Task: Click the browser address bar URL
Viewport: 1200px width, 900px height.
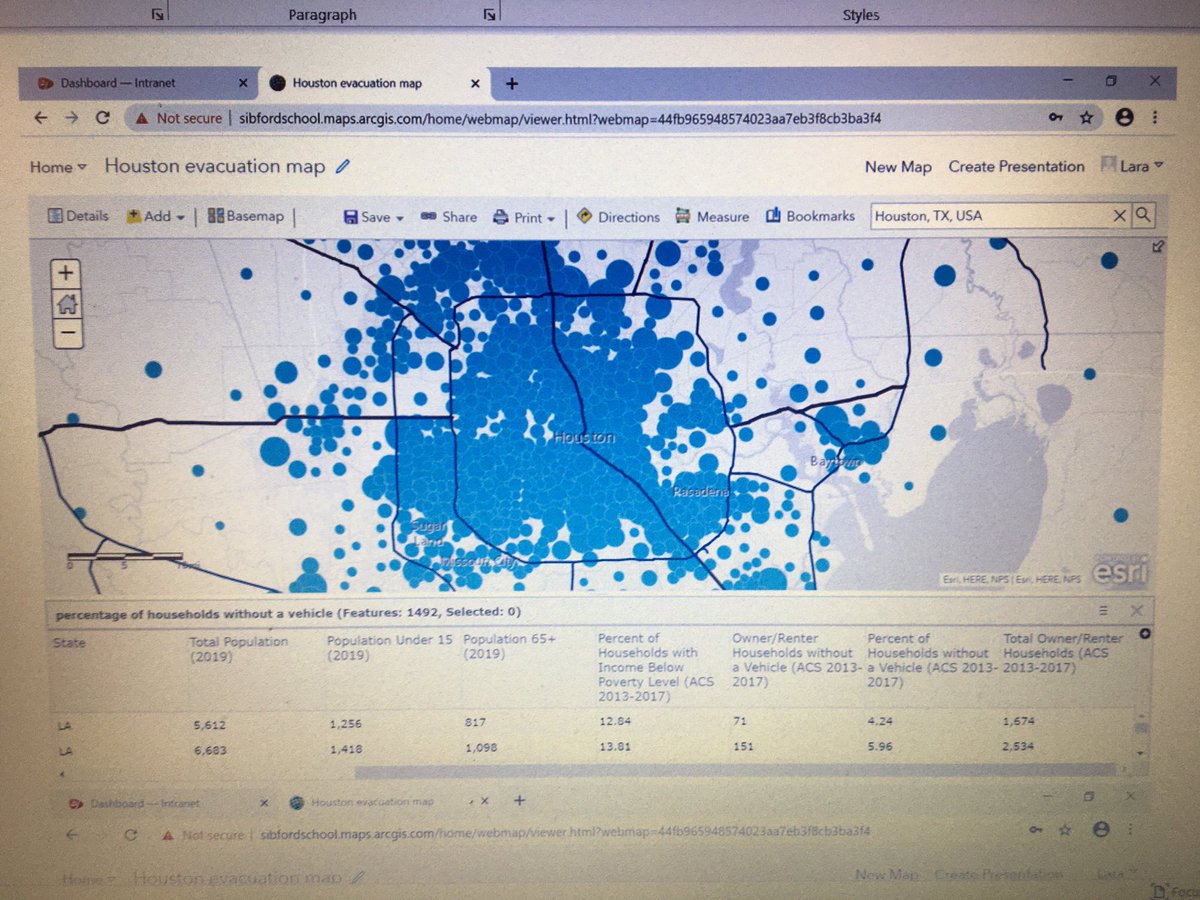Action: point(560,118)
